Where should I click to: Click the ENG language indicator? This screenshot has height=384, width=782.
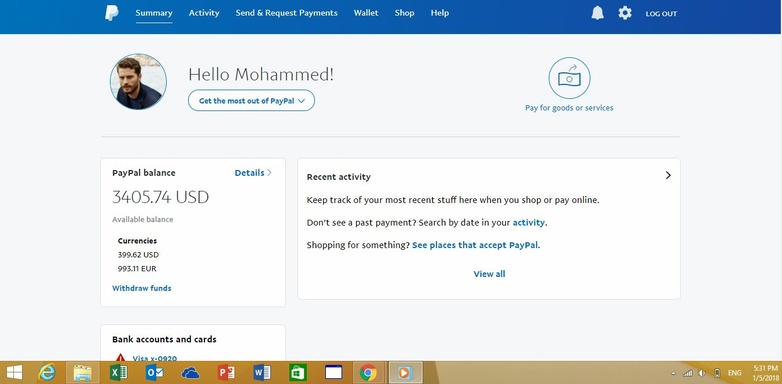pyautogui.click(x=735, y=373)
